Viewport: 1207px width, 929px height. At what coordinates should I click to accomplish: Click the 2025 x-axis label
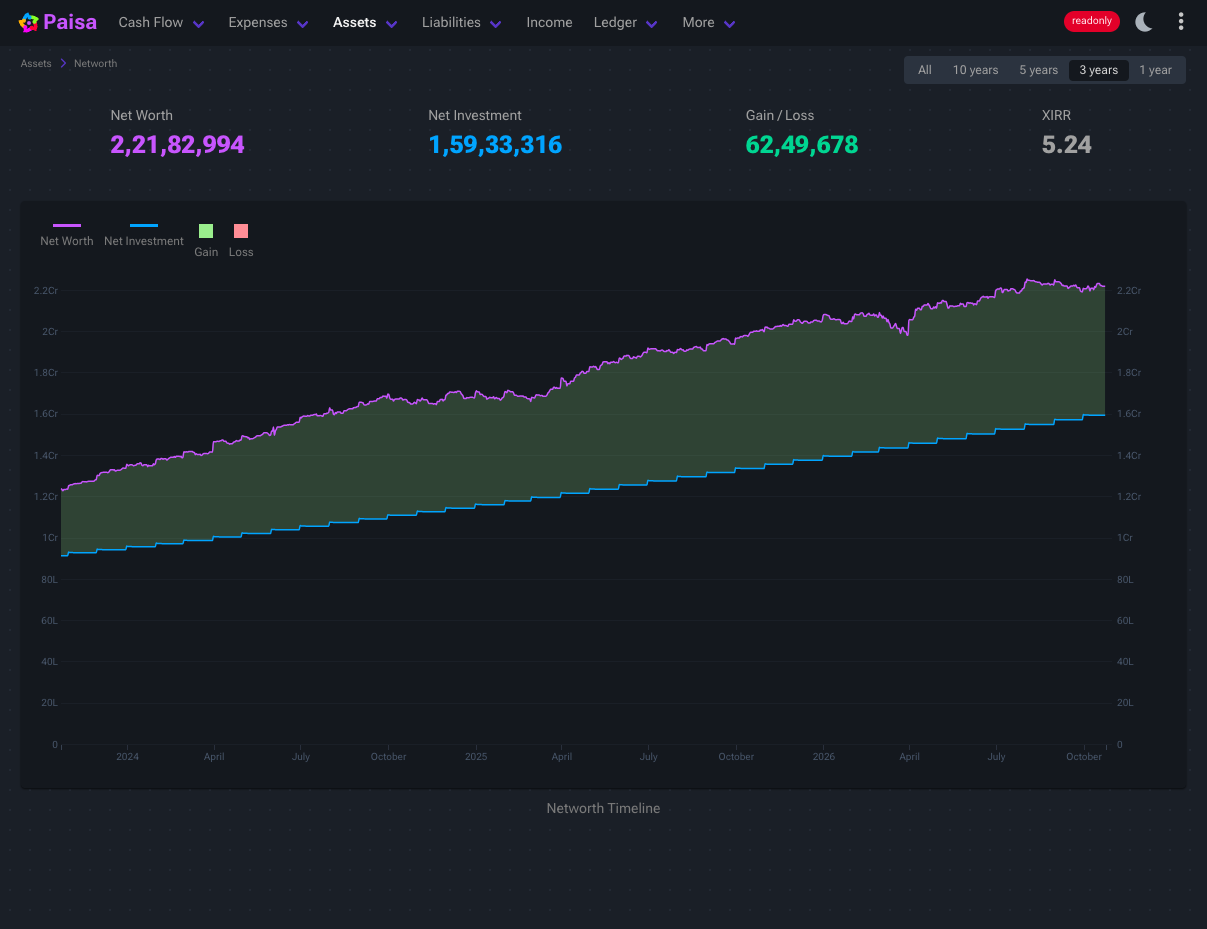476,757
